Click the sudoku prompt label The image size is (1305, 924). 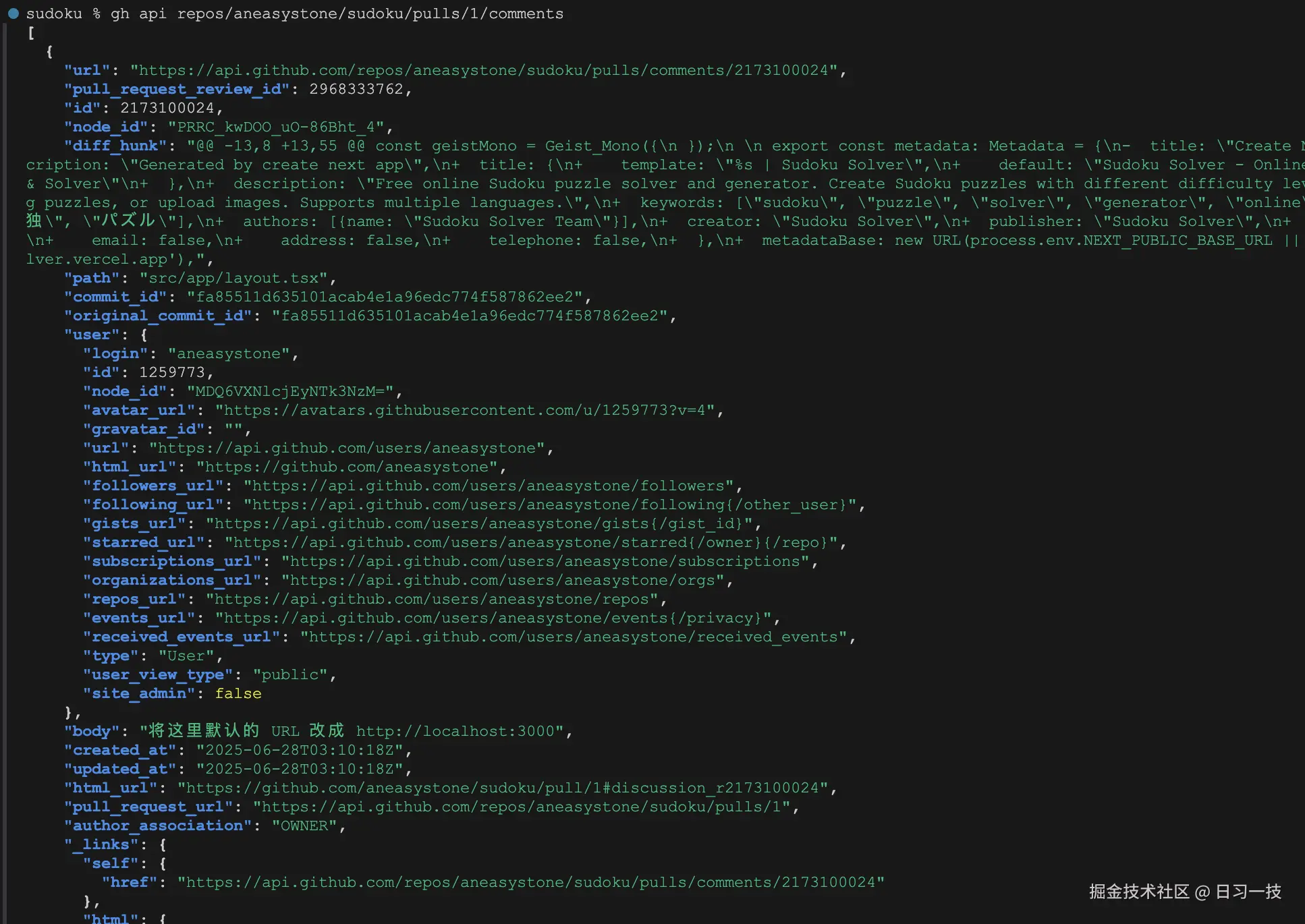(54, 13)
